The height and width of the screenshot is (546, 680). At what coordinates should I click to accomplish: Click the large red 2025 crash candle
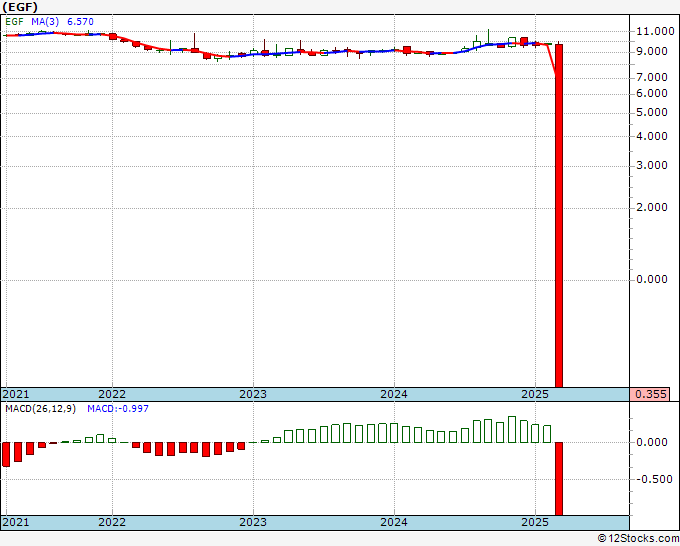(559, 216)
